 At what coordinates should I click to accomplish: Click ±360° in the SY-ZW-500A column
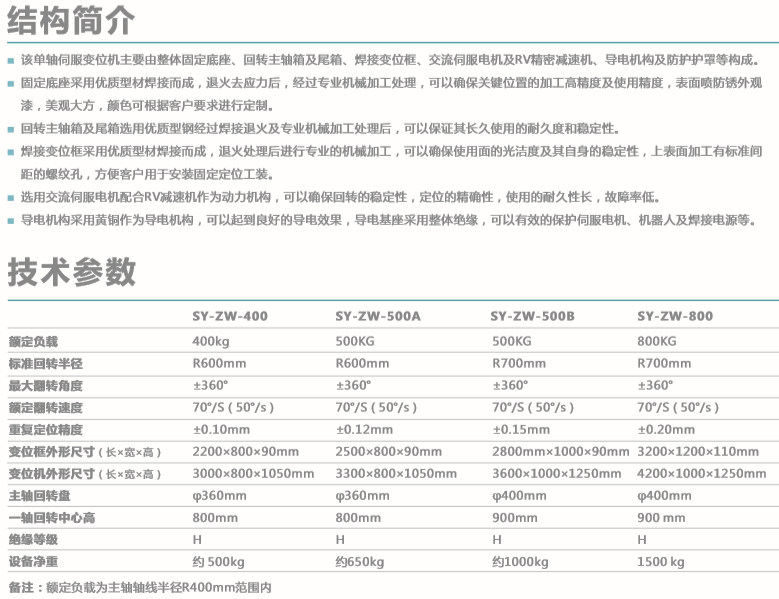pos(353,385)
